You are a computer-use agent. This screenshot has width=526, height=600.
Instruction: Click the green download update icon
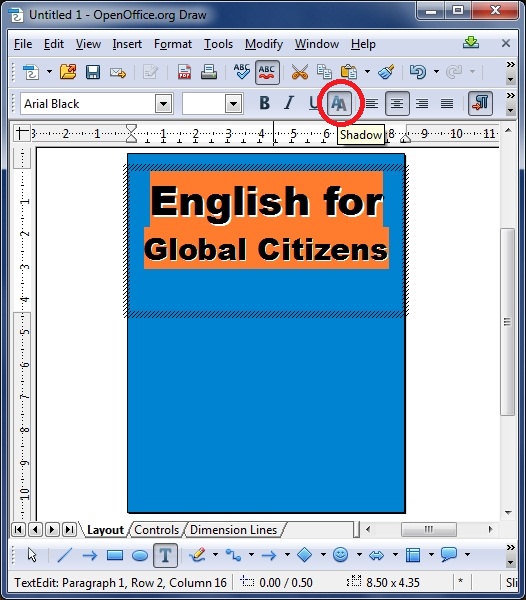point(471,42)
